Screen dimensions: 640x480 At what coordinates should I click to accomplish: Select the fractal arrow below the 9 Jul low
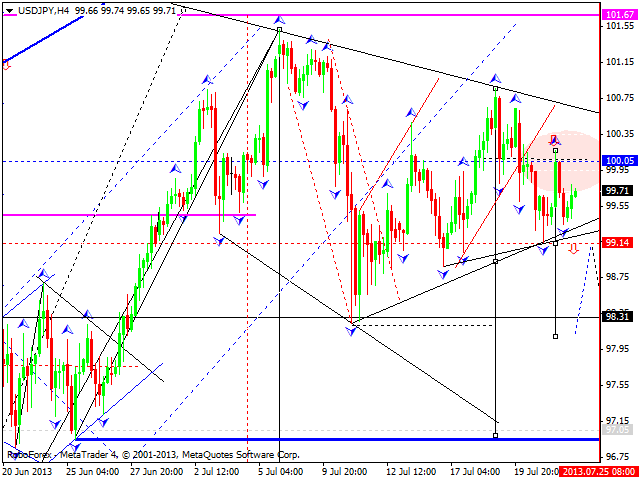point(353,329)
